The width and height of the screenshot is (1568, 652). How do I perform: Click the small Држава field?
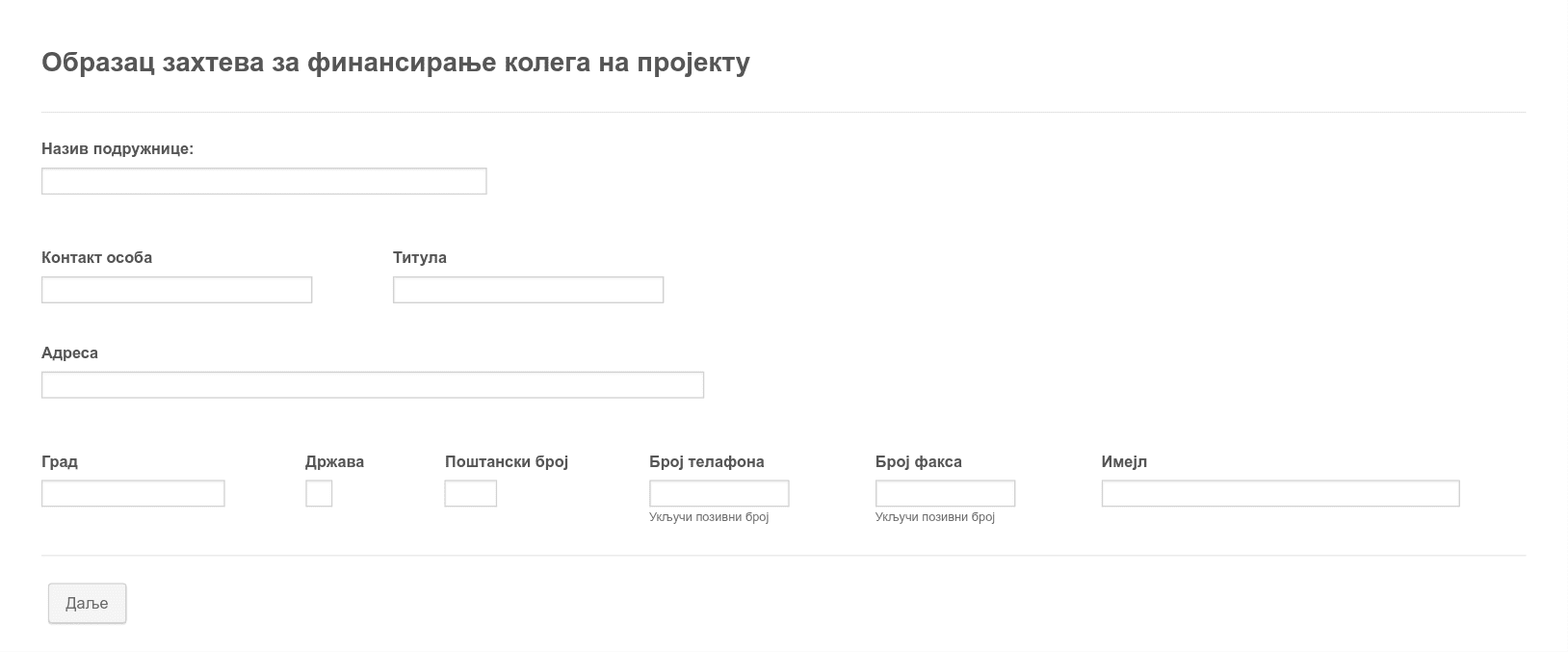319,494
